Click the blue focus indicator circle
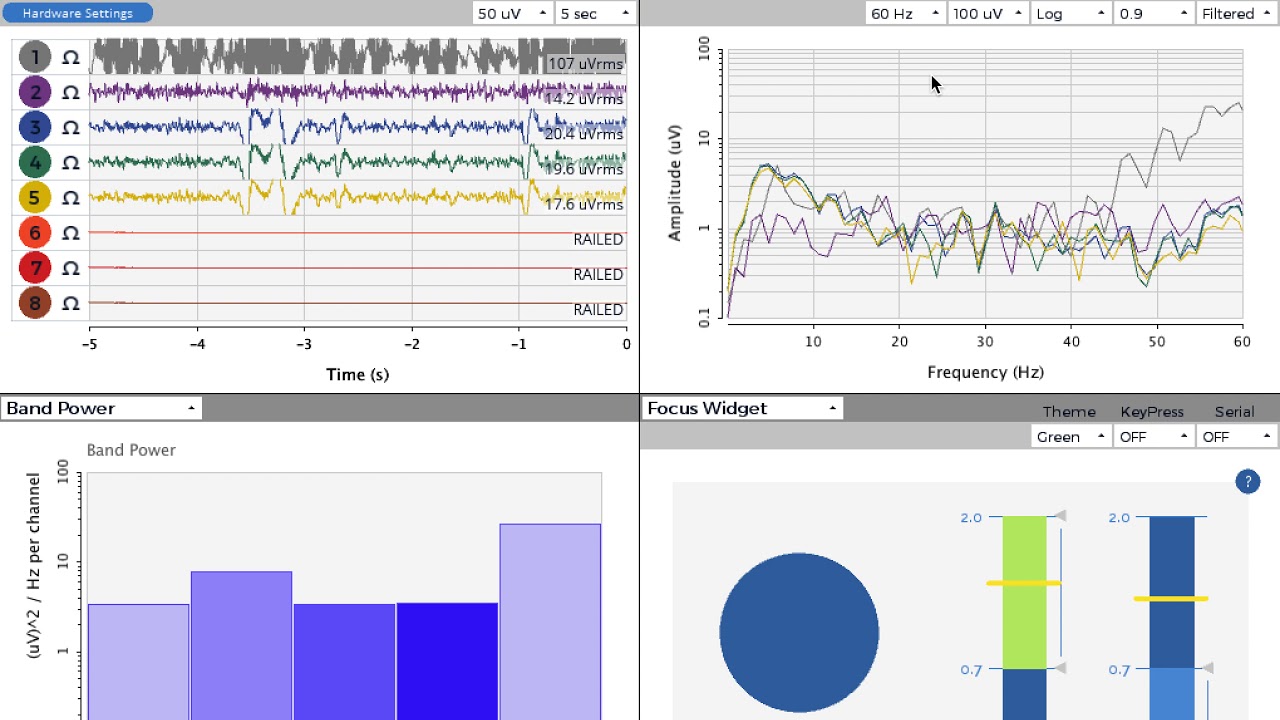This screenshot has height=720, width=1280. coord(799,632)
